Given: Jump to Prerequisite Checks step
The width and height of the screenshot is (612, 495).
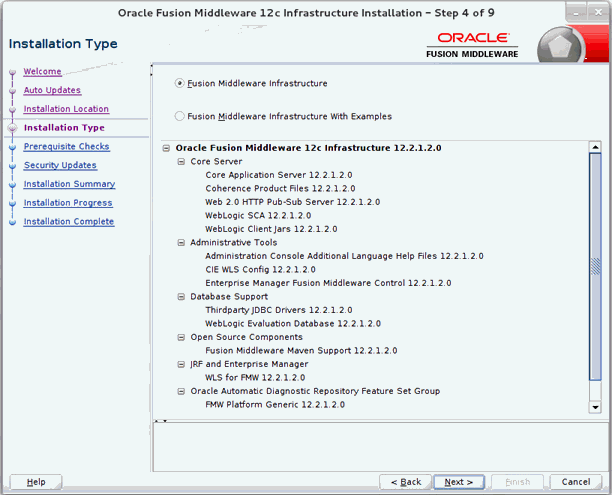Looking at the screenshot, I should click(66, 146).
